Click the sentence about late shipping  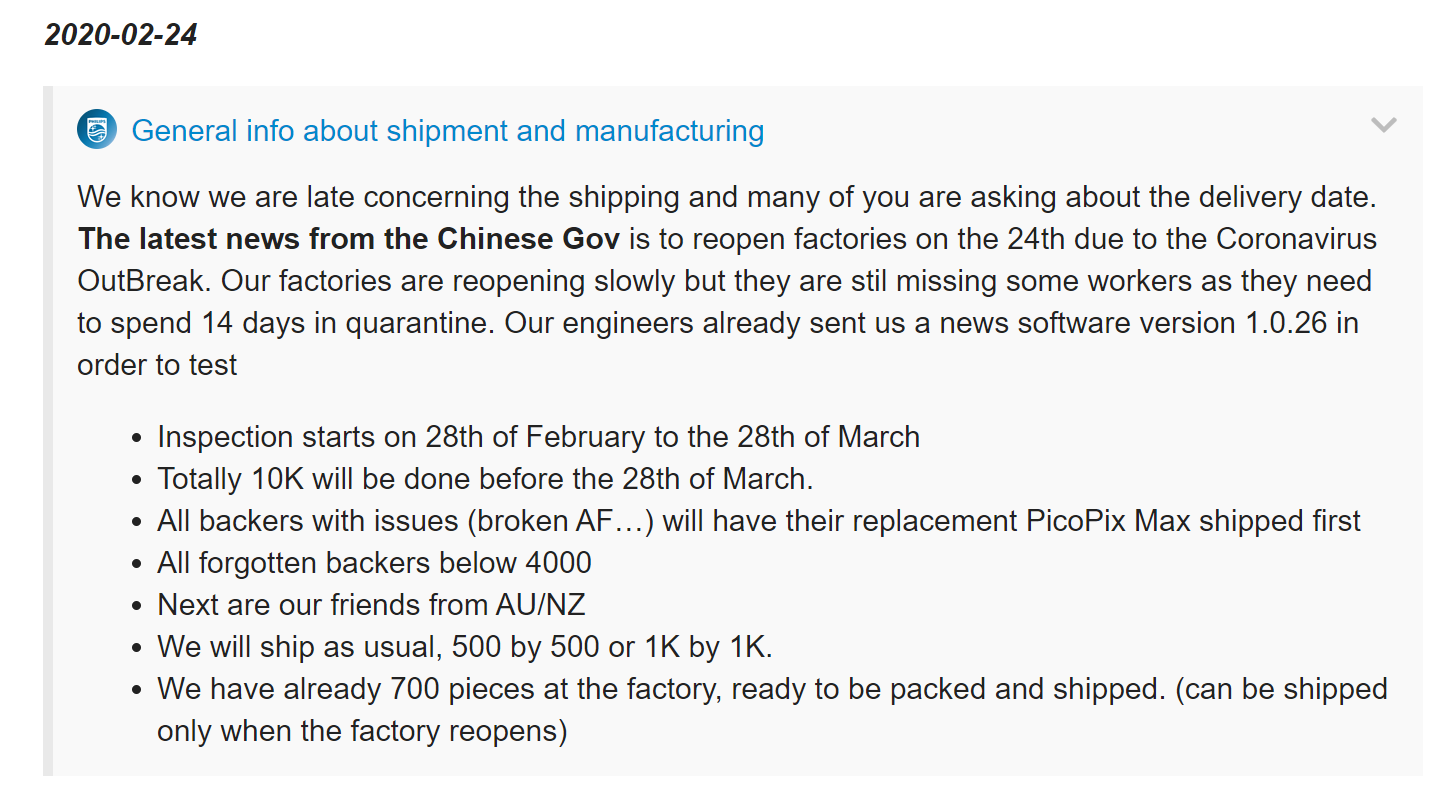point(727,197)
